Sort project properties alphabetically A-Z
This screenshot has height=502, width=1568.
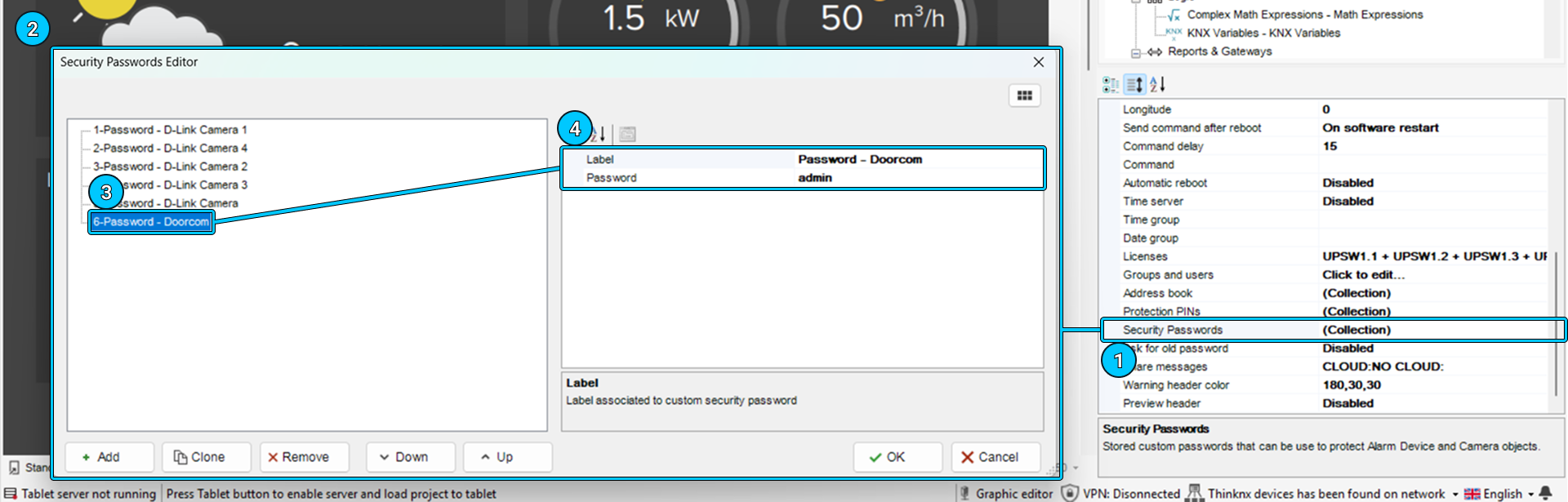pyautogui.click(x=1157, y=84)
